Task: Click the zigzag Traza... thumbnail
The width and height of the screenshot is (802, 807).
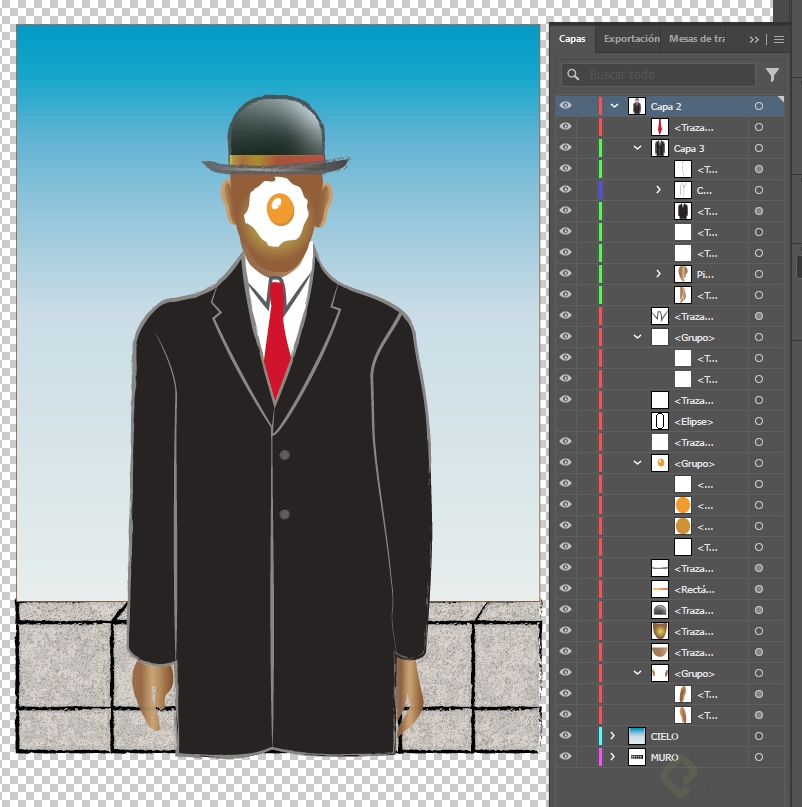Action: 660,316
